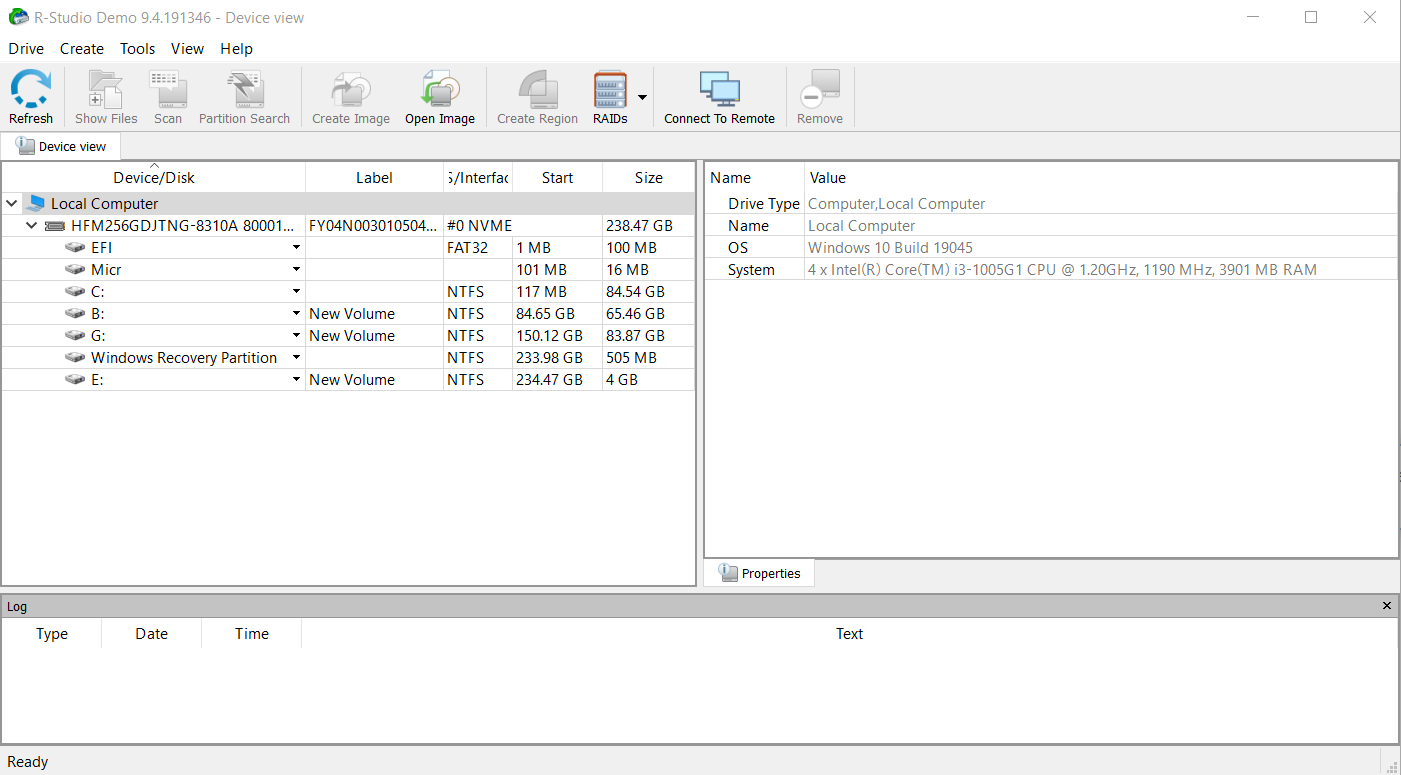Screen dimensions: 1401x775
Task: Collapse the Local Computer tree node
Action: point(12,203)
